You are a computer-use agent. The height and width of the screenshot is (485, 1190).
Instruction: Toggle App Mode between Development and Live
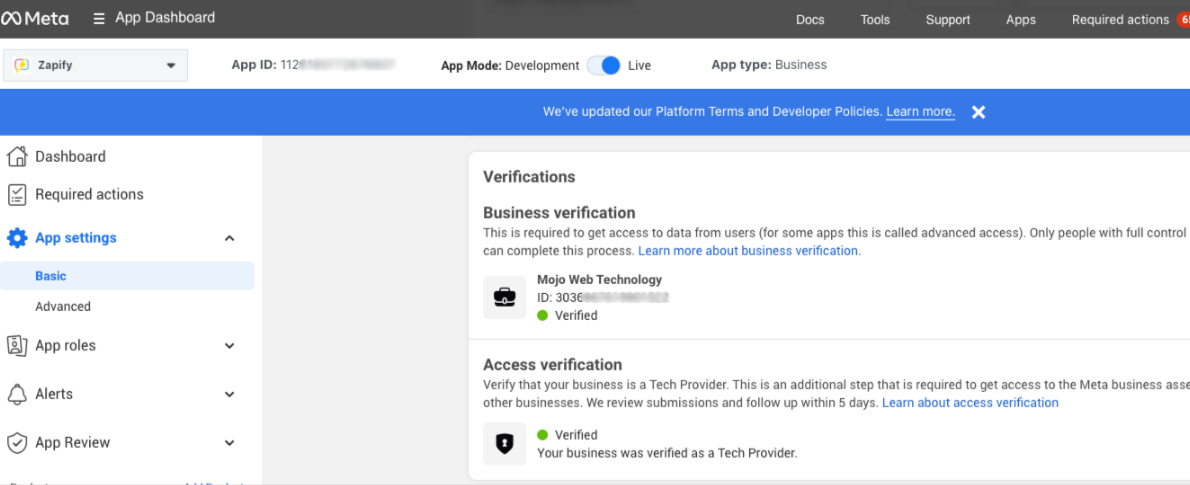tap(603, 65)
